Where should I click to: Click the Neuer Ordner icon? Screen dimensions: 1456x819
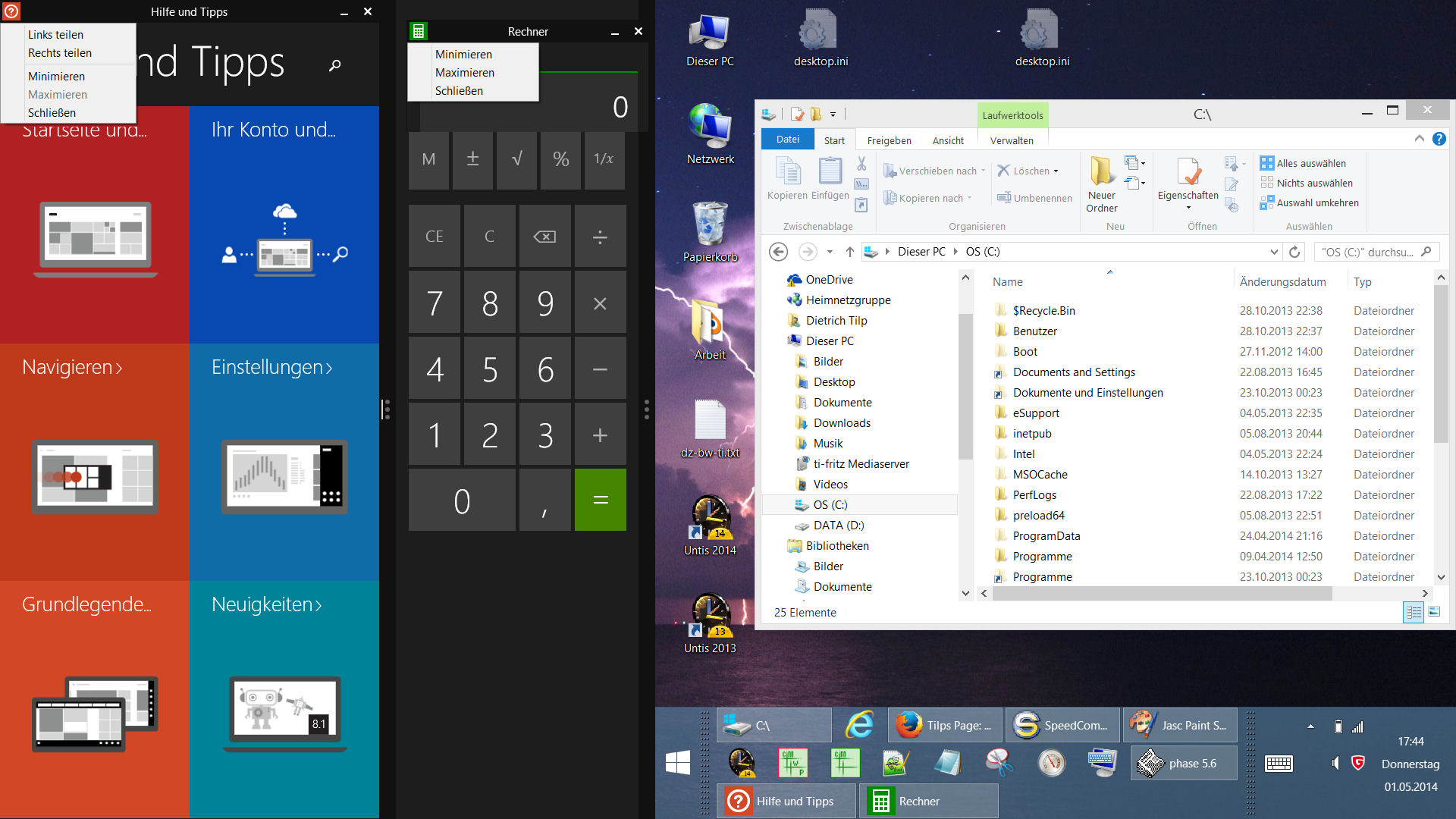(x=1101, y=172)
